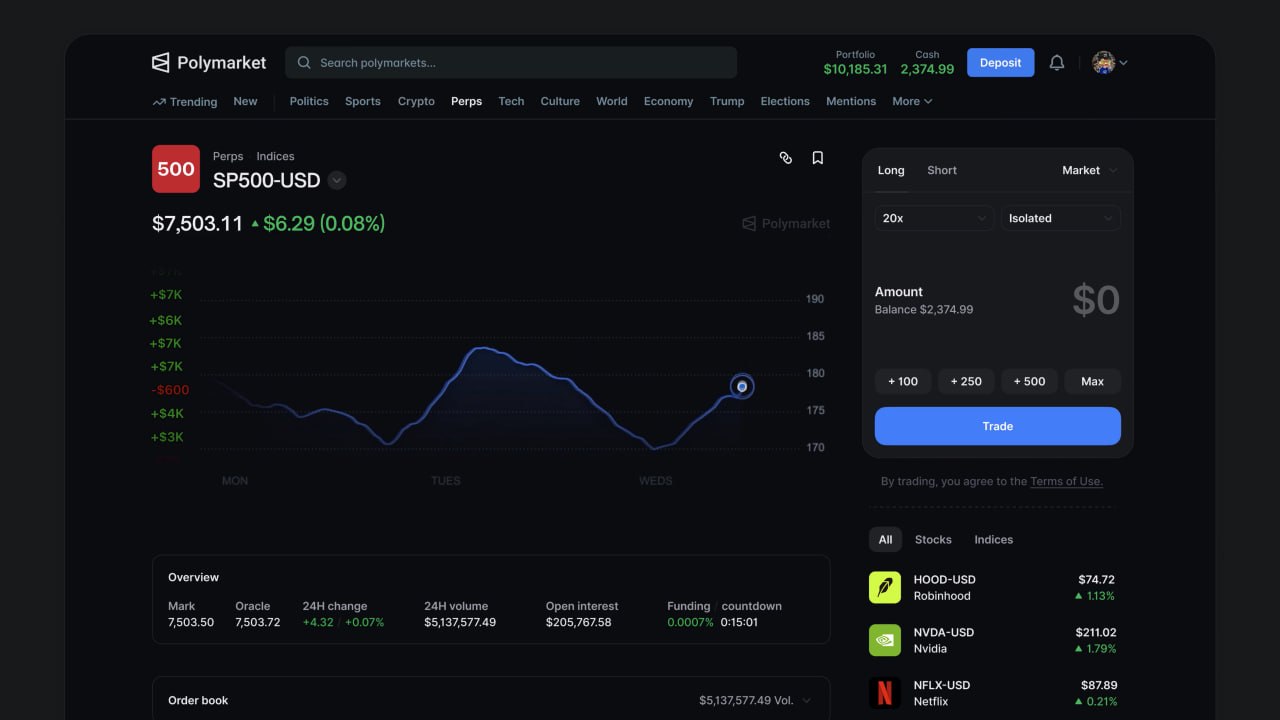Open the notifications bell
Screen dimensions: 1280x720
[1057, 62]
